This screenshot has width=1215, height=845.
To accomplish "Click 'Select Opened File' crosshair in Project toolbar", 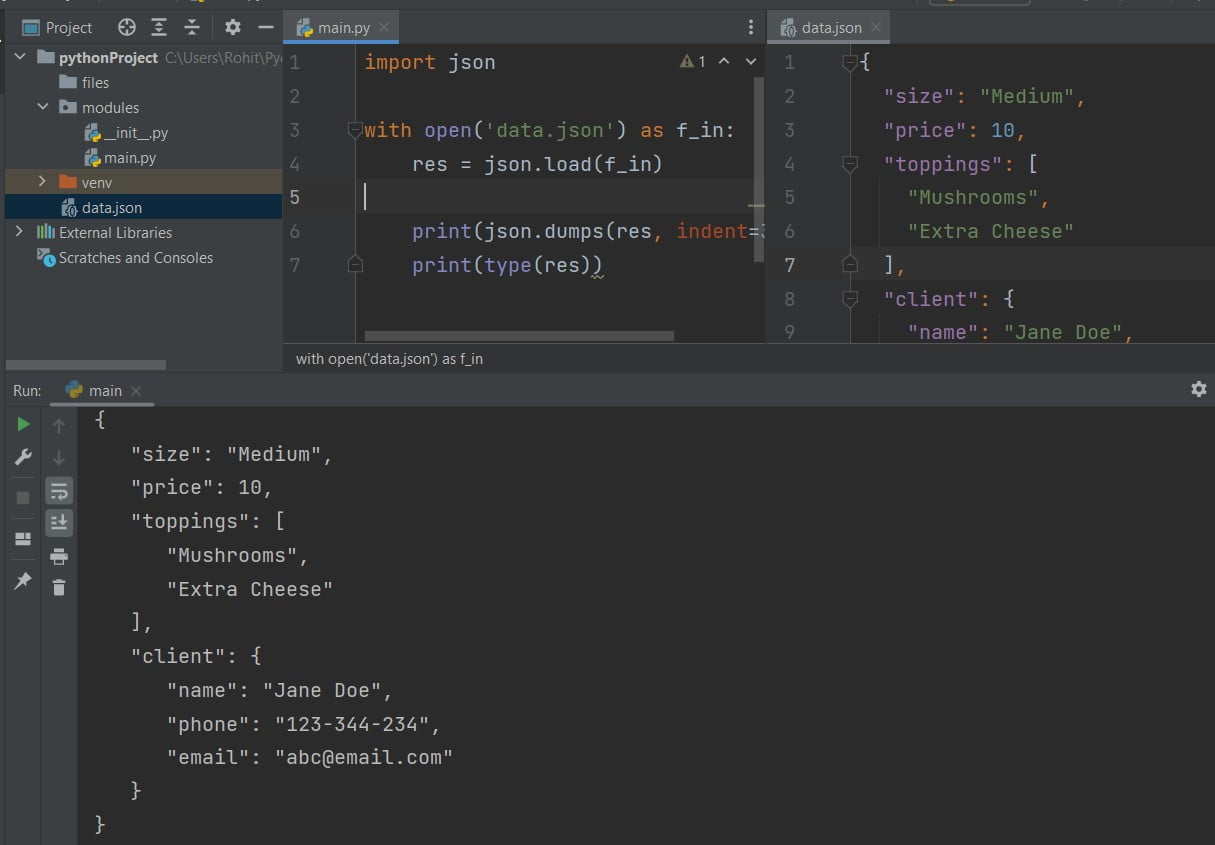I will pyautogui.click(x=126, y=27).
